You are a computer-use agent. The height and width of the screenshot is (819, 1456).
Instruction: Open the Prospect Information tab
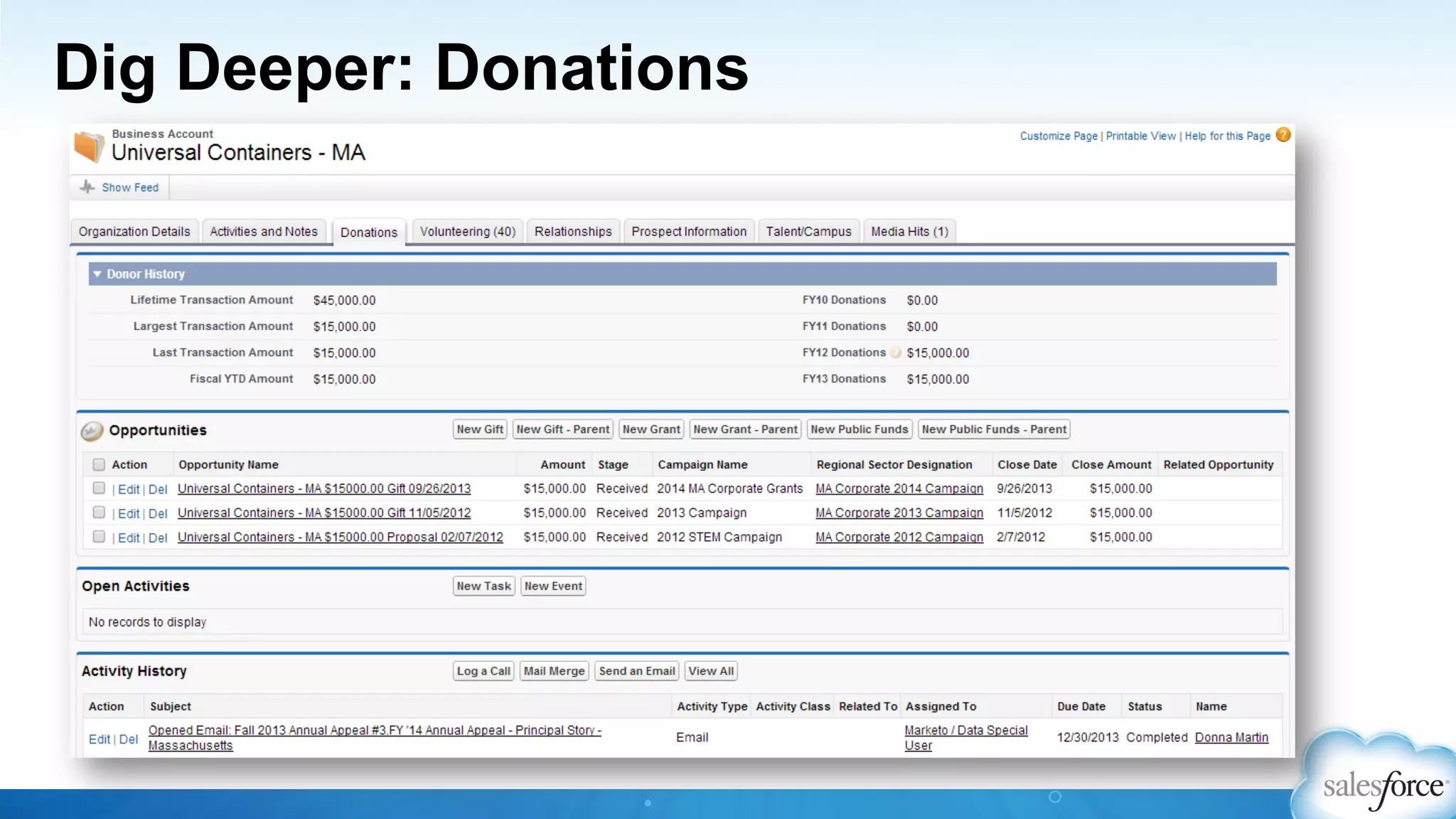tap(689, 232)
